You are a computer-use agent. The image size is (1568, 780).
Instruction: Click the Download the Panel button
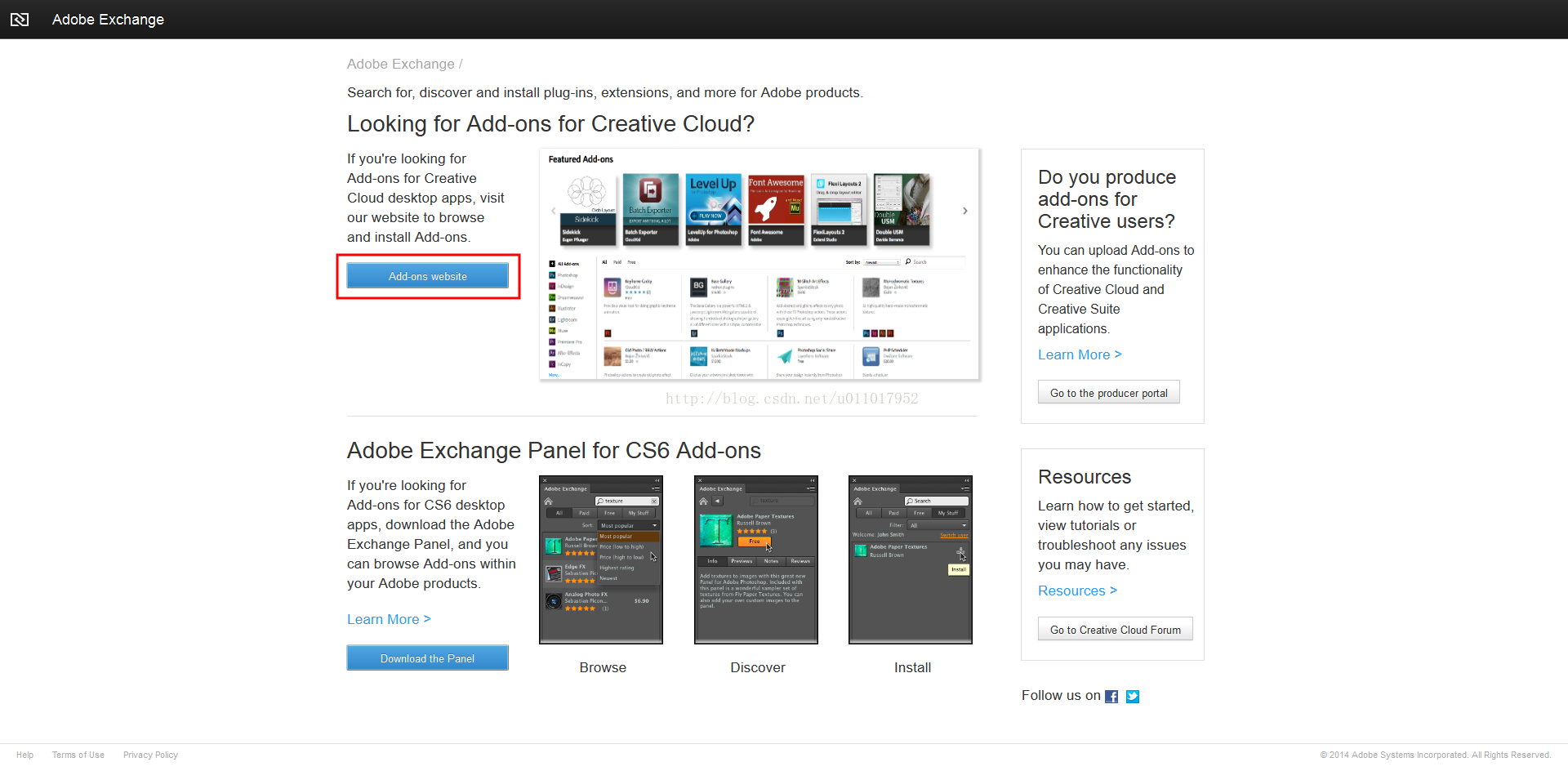427,658
